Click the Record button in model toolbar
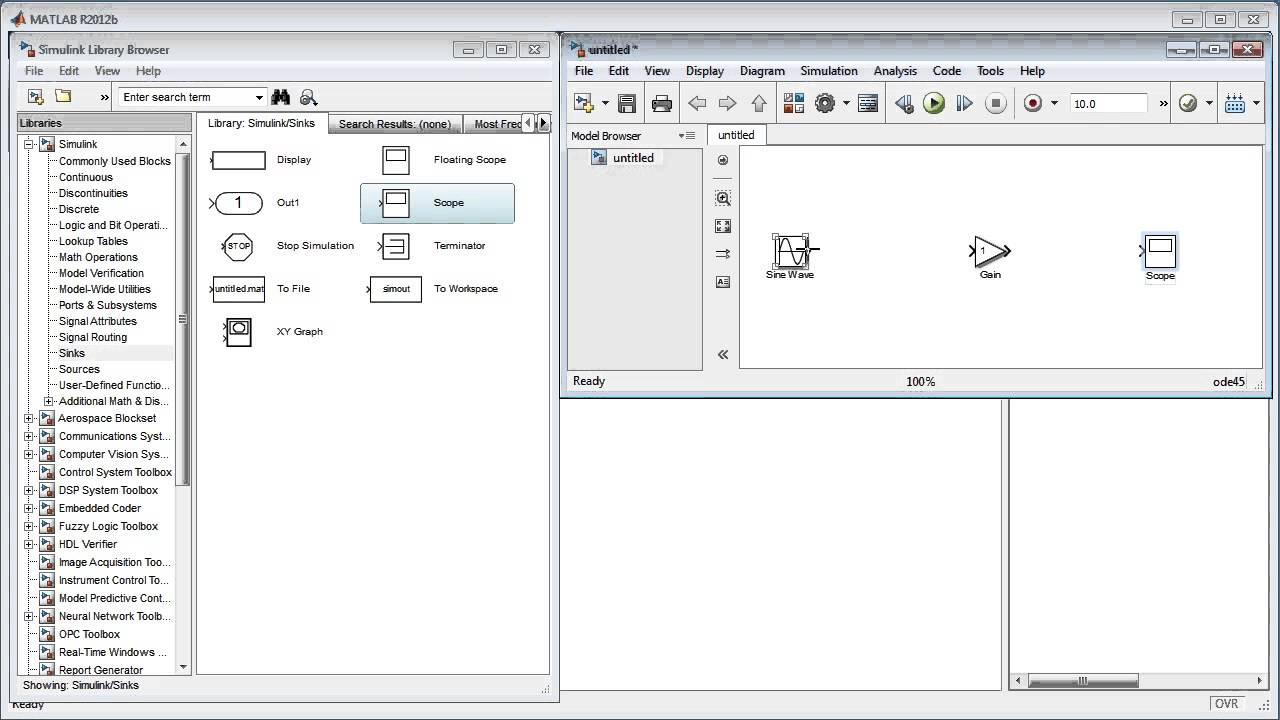The width and height of the screenshot is (1280, 720). point(1033,103)
